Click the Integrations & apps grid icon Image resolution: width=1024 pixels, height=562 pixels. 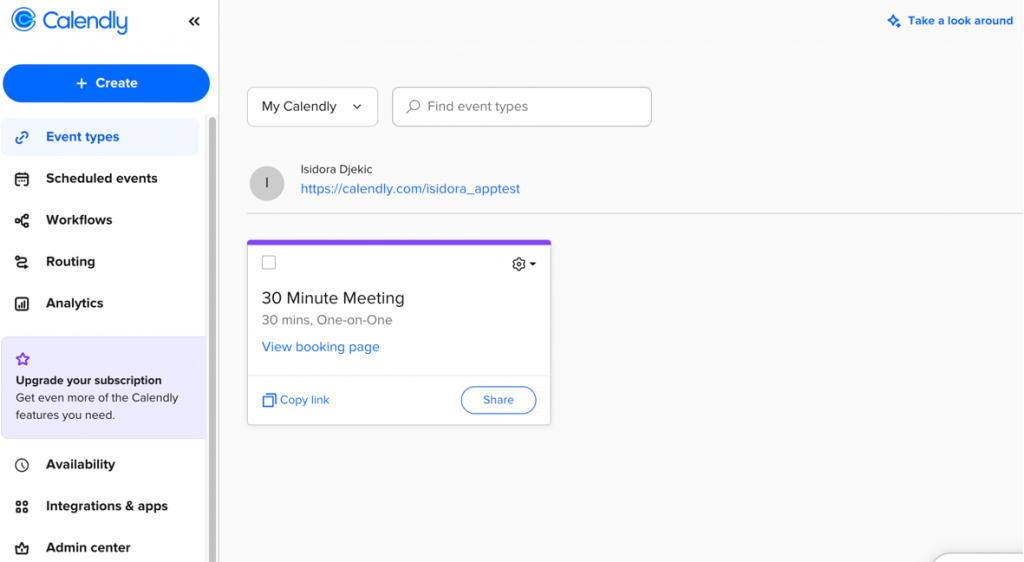[x=22, y=507]
